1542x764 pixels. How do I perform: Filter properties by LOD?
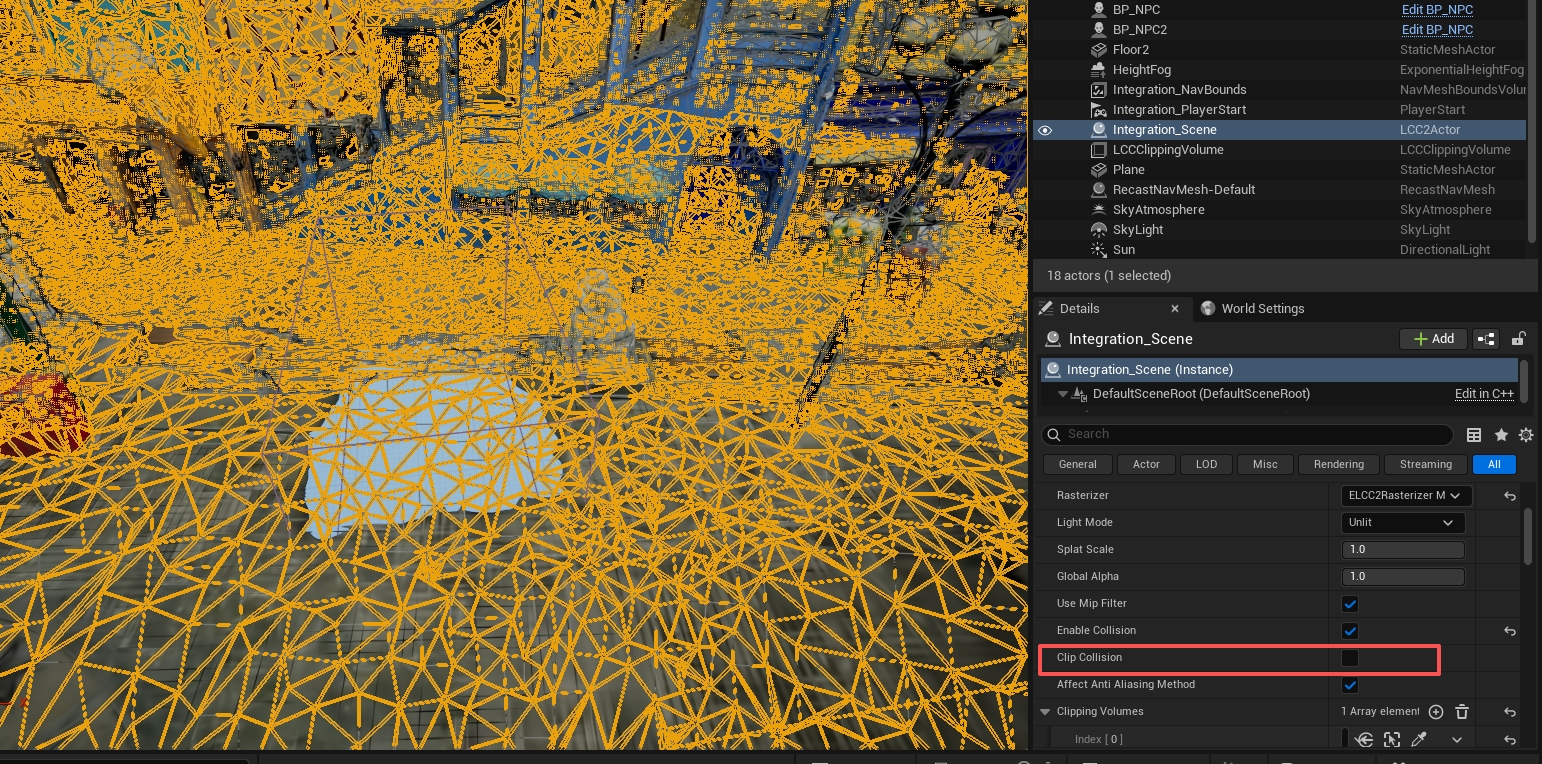tap(1207, 464)
